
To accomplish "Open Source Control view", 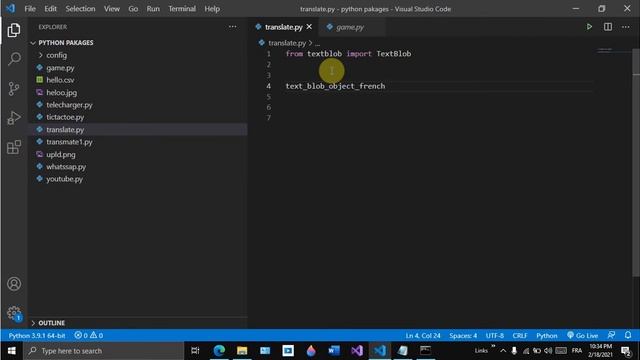I will pos(14,89).
